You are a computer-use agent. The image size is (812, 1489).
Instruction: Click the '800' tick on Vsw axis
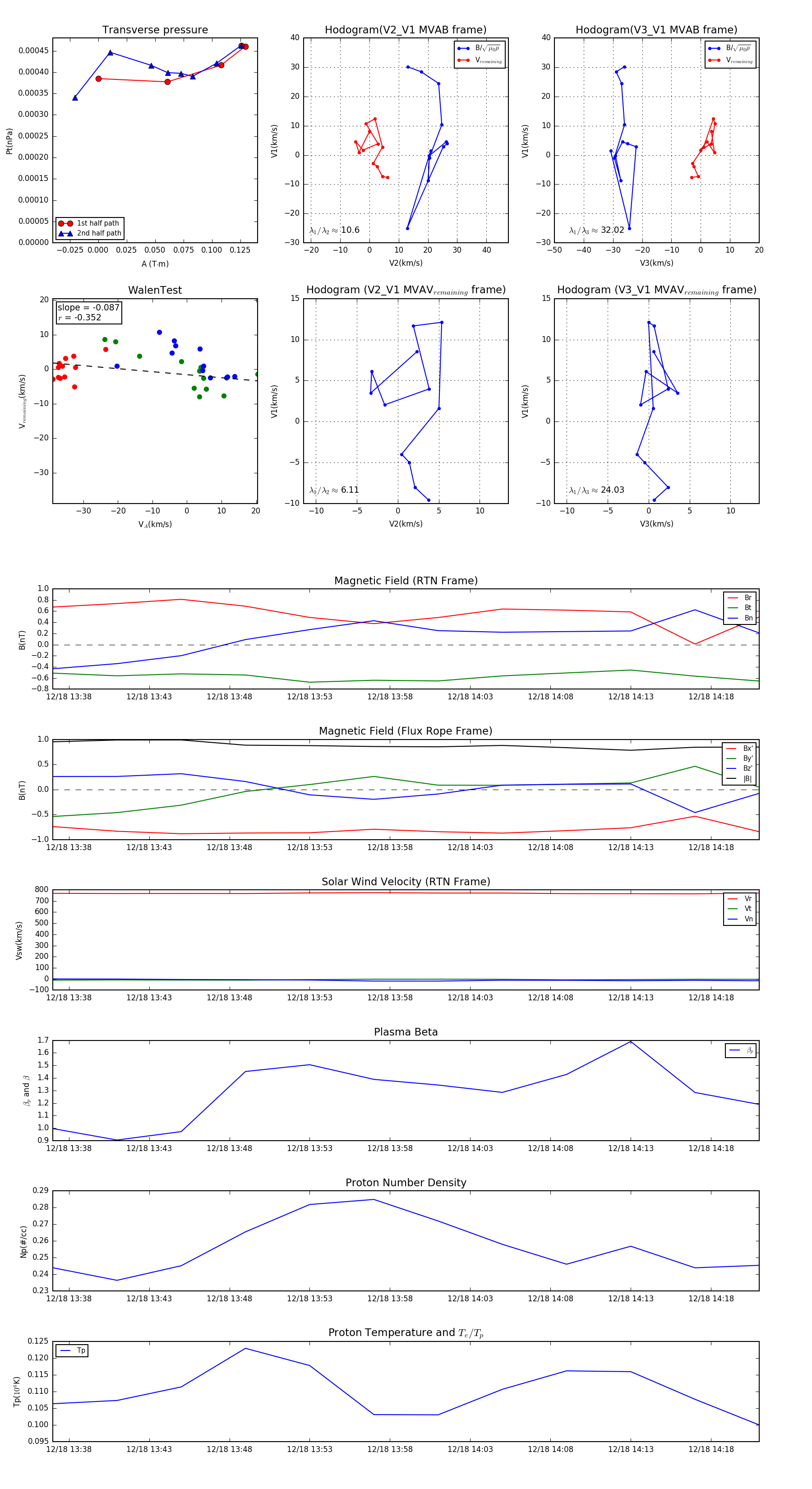tap(42, 890)
